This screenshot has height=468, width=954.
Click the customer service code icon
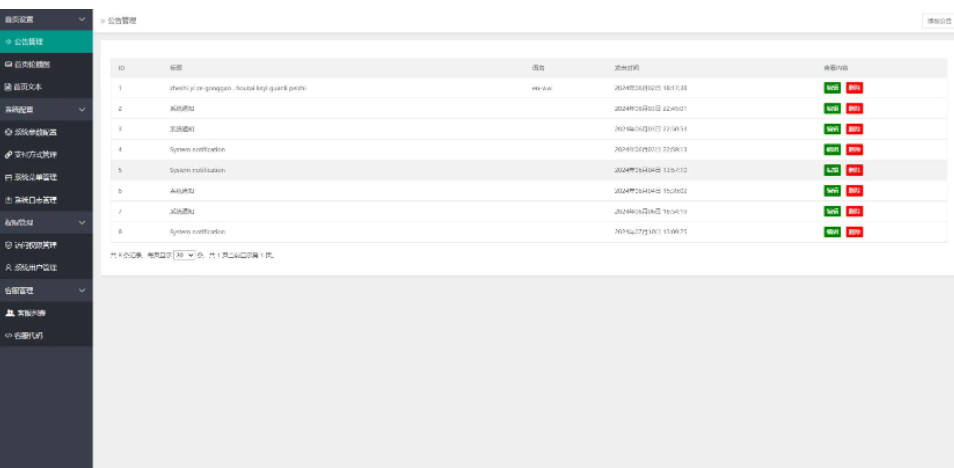tap(8, 335)
